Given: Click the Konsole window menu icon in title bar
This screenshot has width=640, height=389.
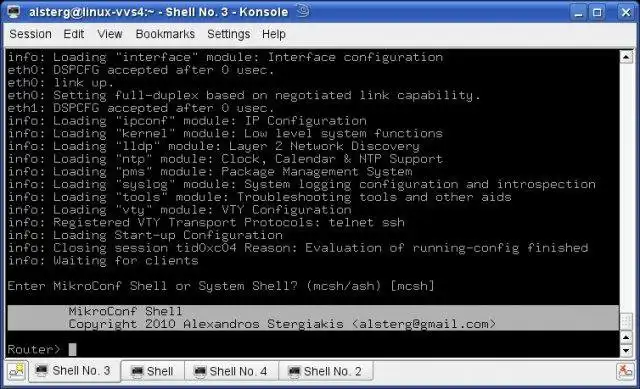Looking at the screenshot, I should click(13, 11).
